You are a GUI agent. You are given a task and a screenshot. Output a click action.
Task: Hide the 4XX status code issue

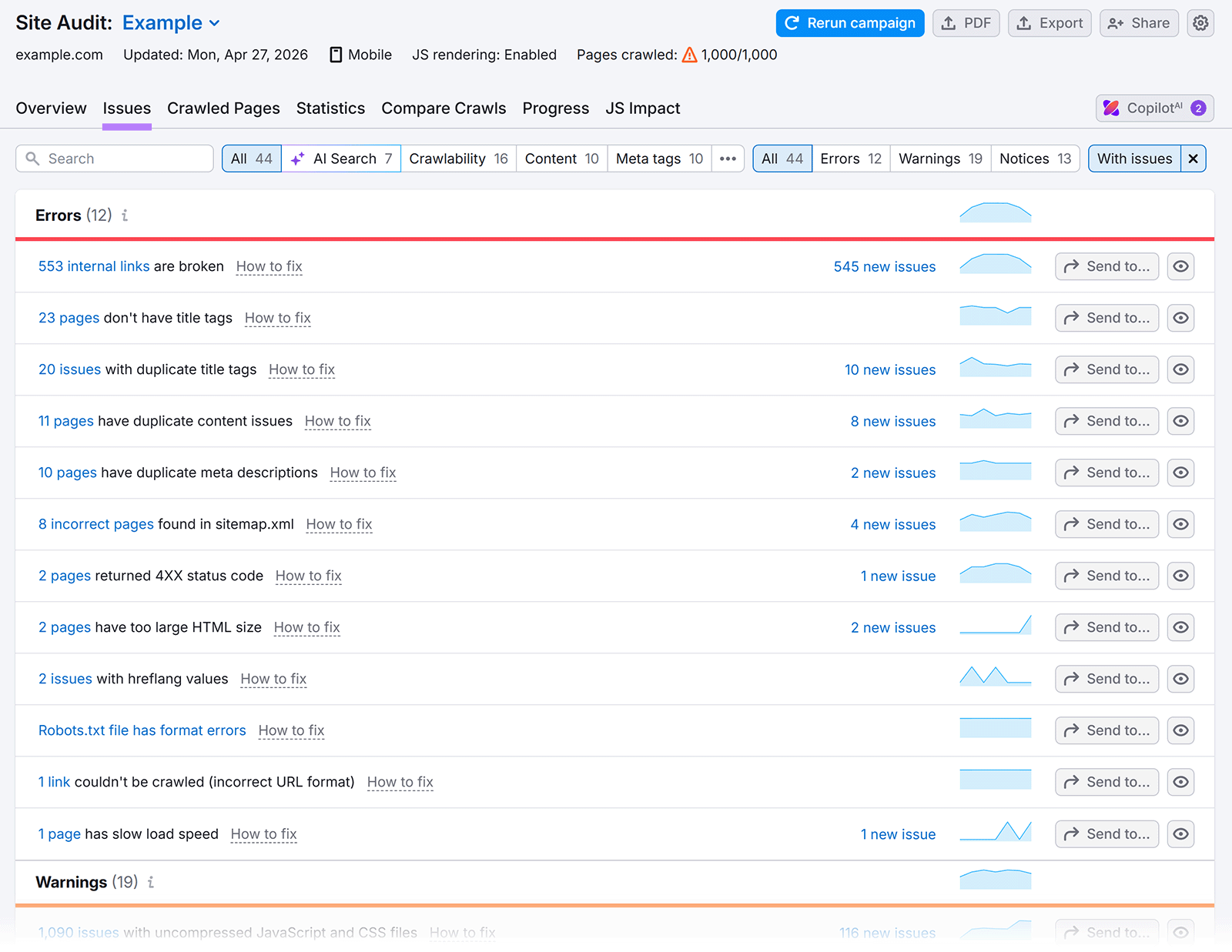[x=1181, y=576]
